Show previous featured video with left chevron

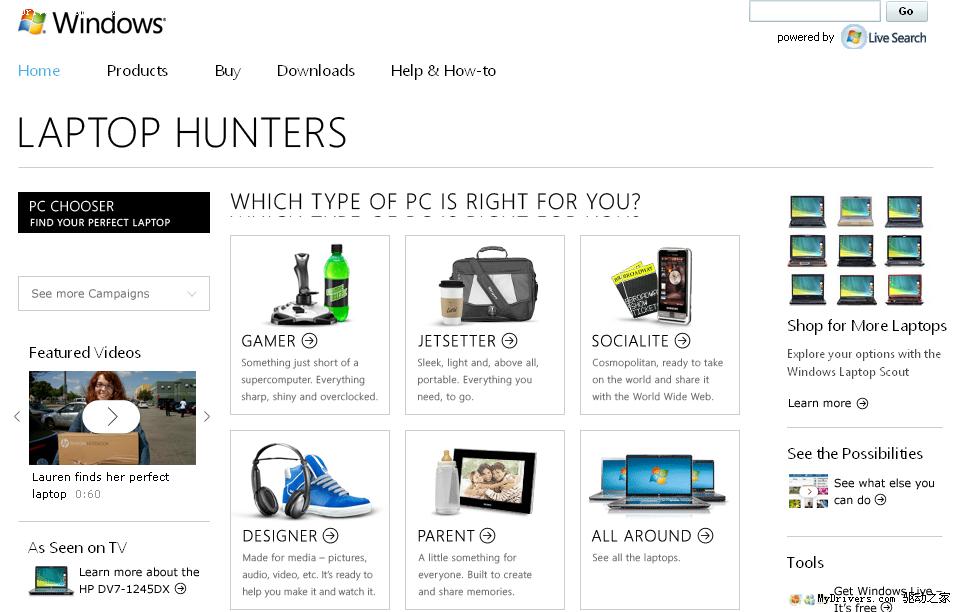(x=17, y=416)
